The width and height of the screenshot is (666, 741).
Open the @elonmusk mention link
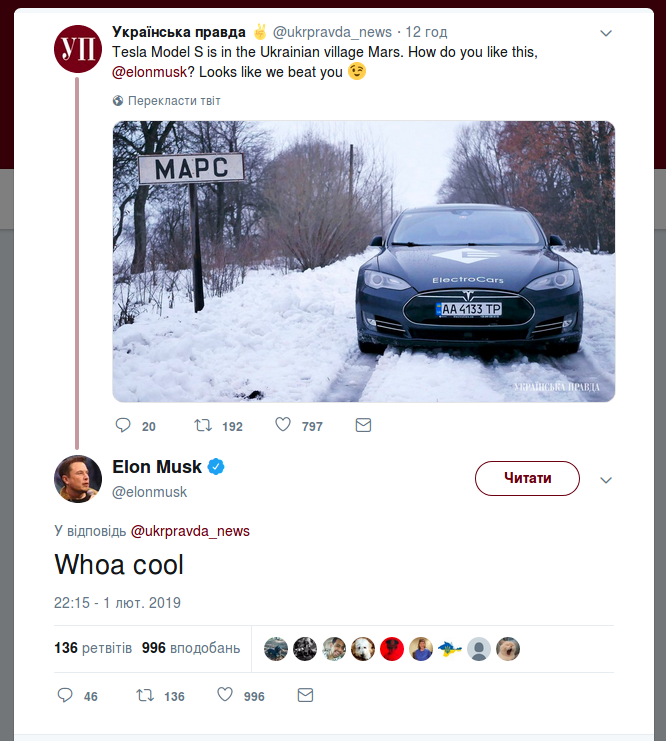pyautogui.click(x=150, y=73)
